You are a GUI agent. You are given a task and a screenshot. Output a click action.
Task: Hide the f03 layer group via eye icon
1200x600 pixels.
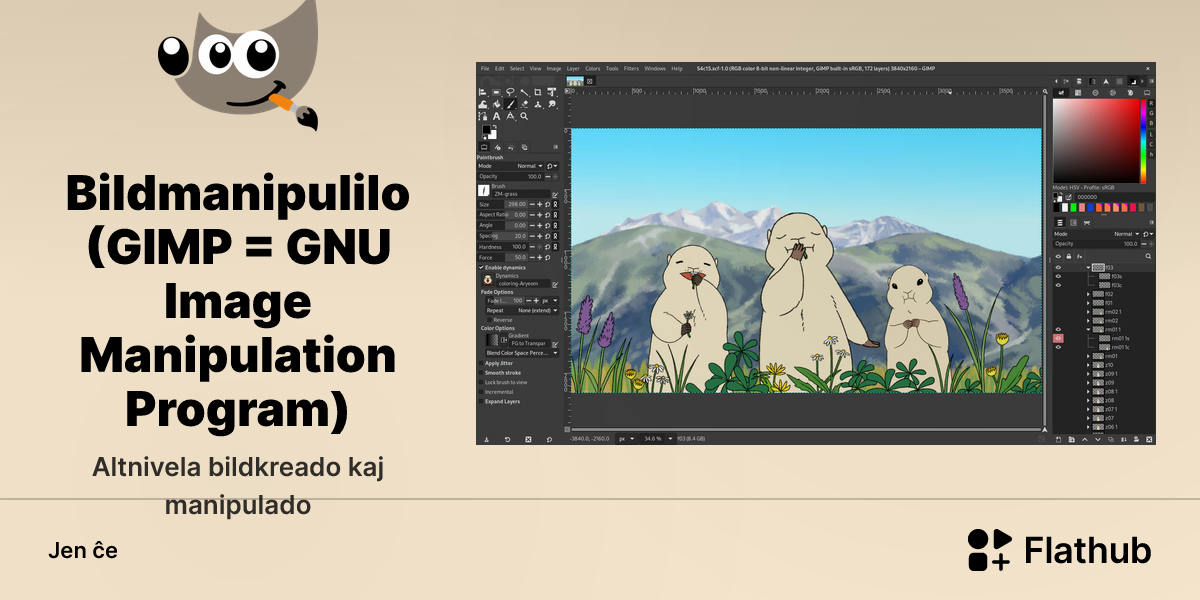1058,267
